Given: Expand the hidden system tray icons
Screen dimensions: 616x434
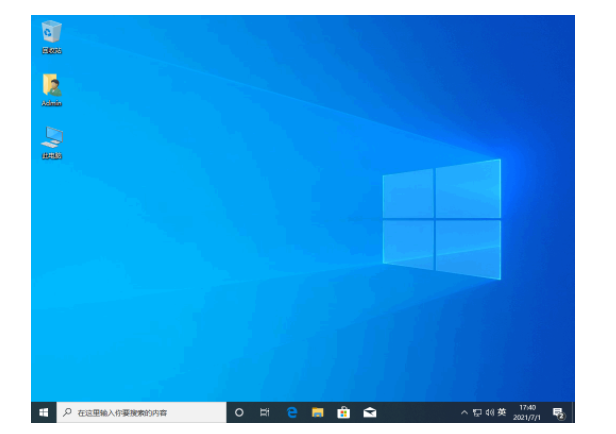Looking at the screenshot, I should click(464, 412).
